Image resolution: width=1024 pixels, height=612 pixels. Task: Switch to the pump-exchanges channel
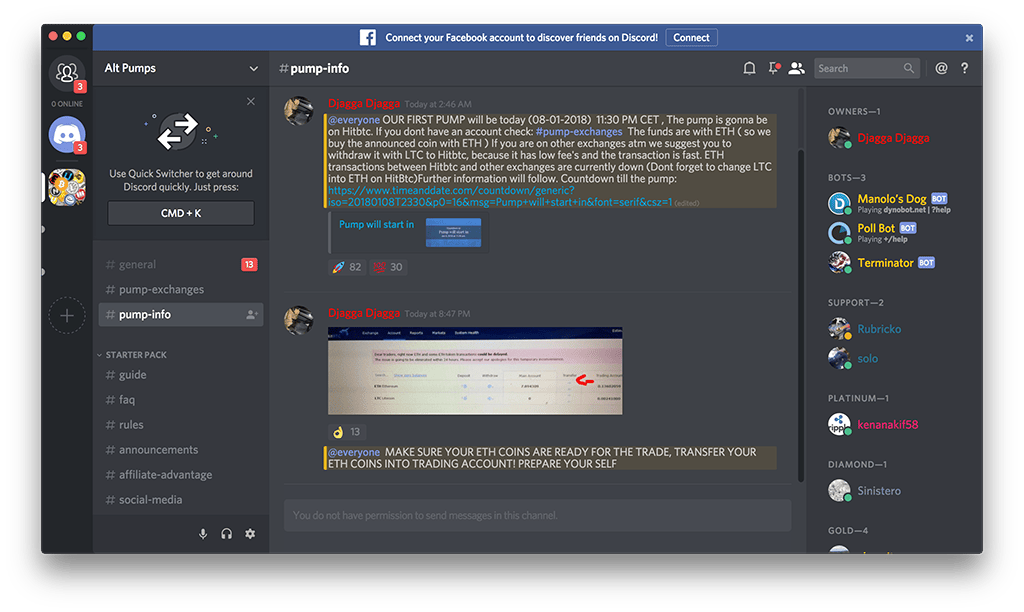[x=160, y=290]
